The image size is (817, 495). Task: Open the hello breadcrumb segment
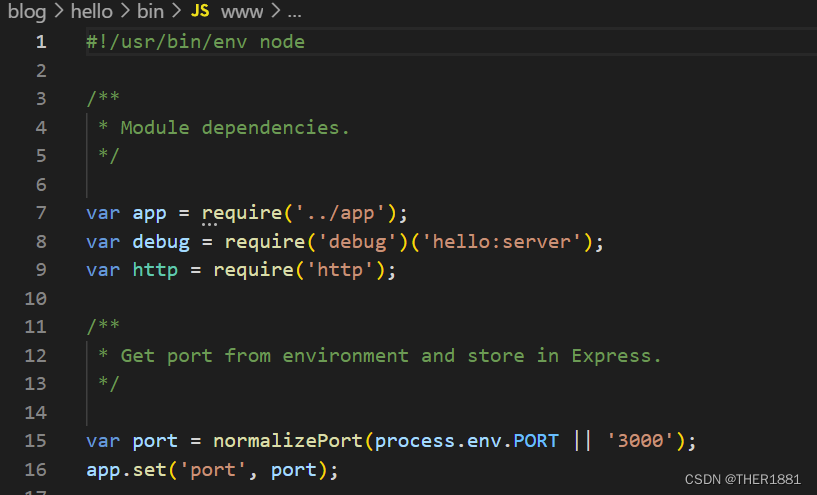pyautogui.click(x=92, y=11)
